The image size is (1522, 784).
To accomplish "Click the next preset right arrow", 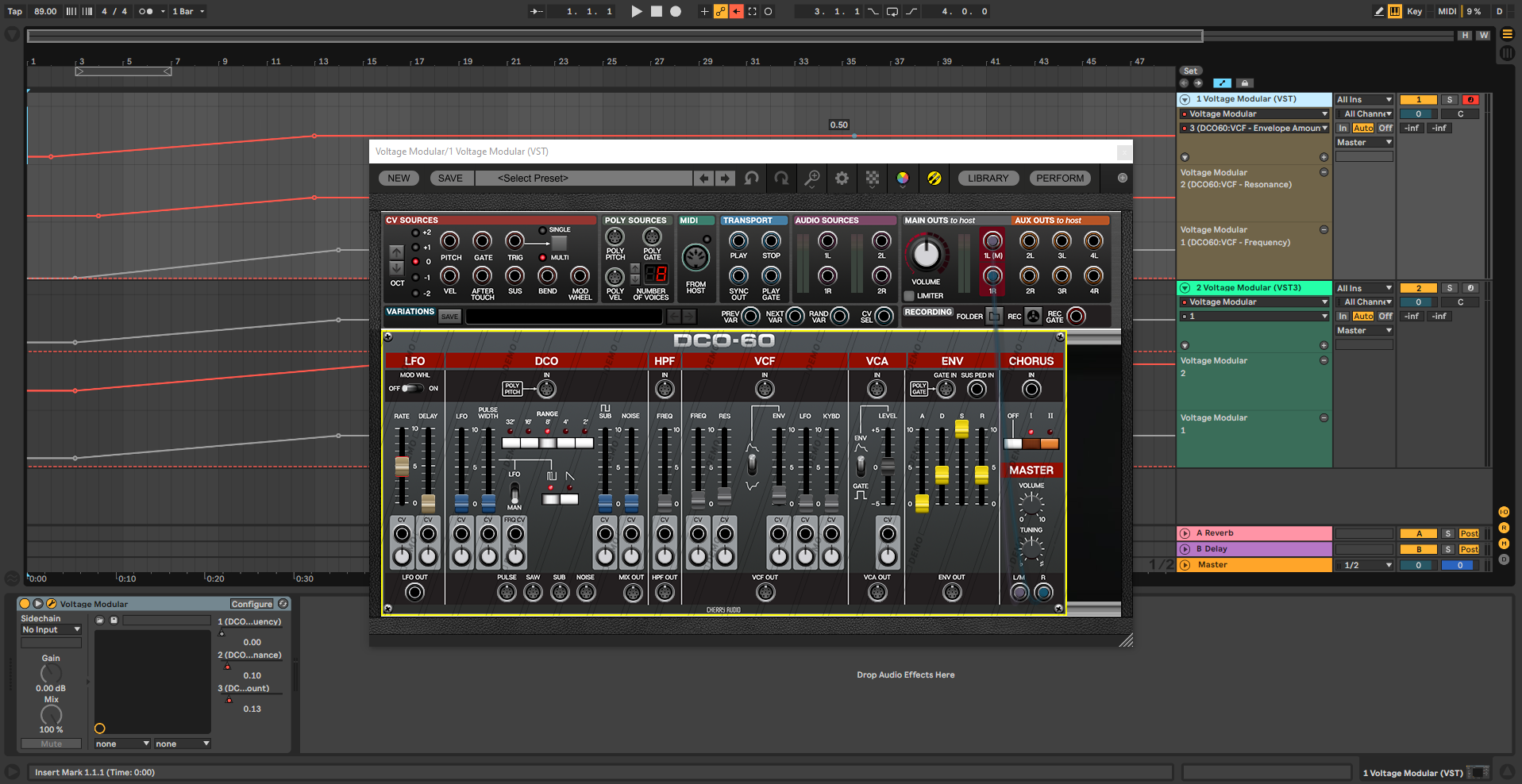I will click(x=725, y=179).
